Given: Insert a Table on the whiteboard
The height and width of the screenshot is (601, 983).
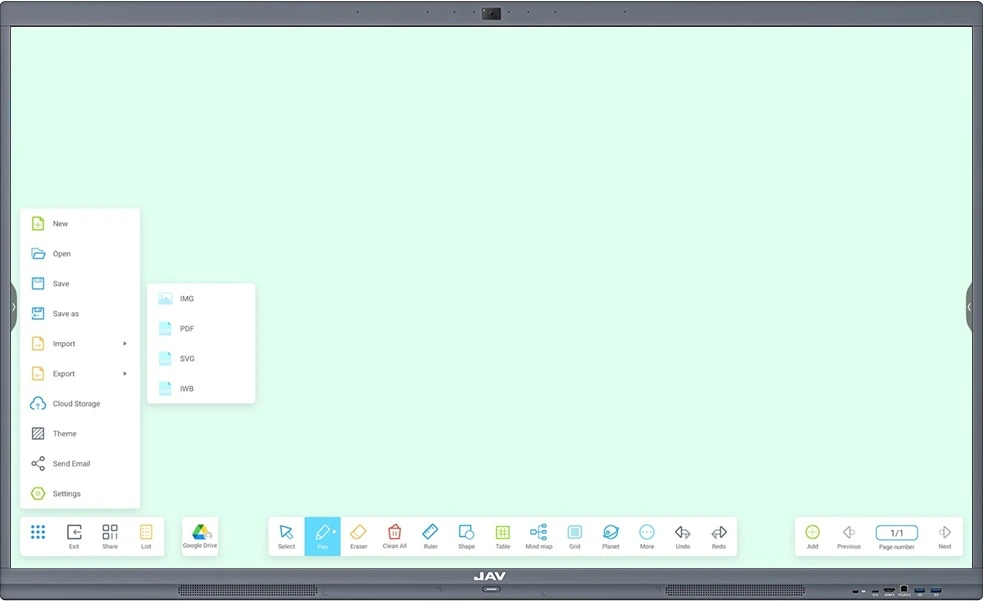Looking at the screenshot, I should tap(502, 535).
